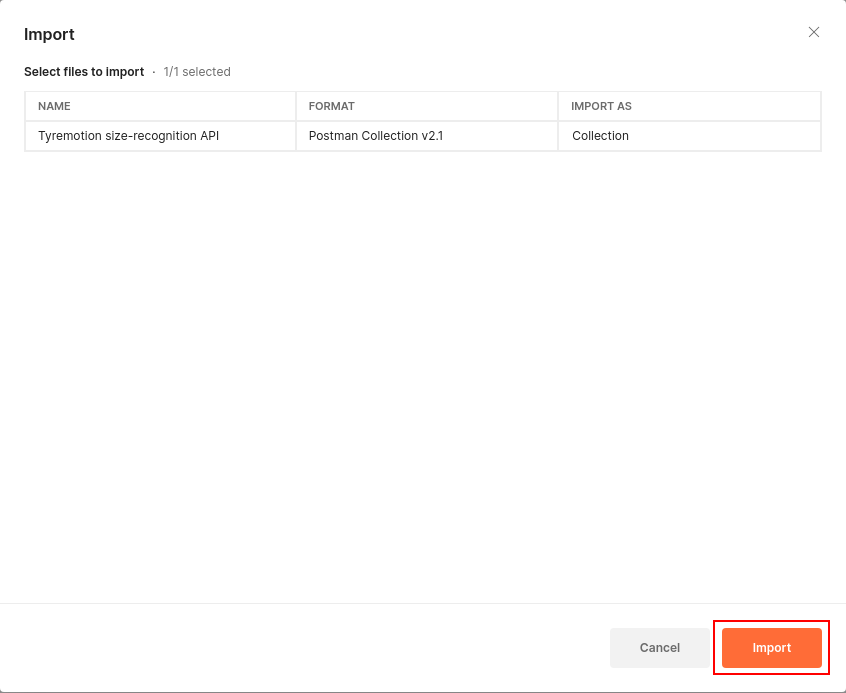Viewport: 846px width, 693px height.
Task: Select the Tyremotion size-recognition API name cell
Action: (x=128, y=136)
